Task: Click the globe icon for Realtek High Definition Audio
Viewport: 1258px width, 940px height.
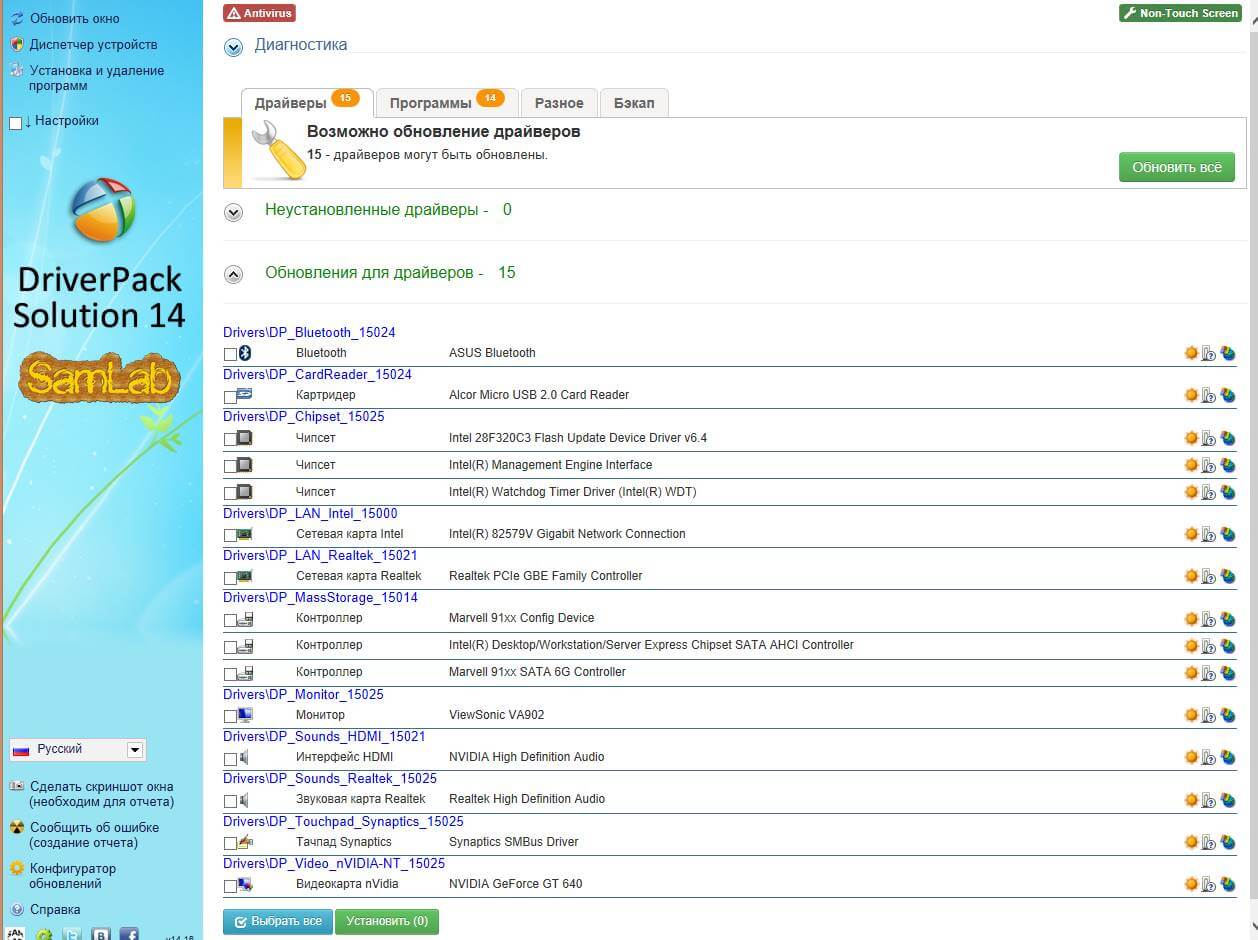Action: click(x=1227, y=799)
